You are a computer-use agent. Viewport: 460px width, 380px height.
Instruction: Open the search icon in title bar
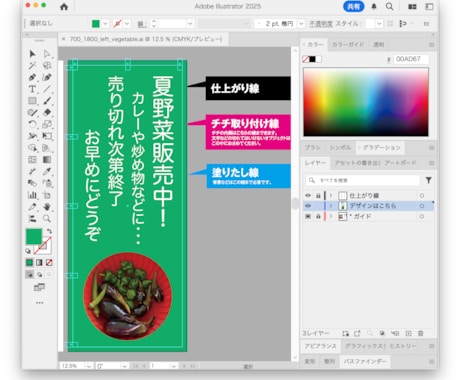coord(389,6)
